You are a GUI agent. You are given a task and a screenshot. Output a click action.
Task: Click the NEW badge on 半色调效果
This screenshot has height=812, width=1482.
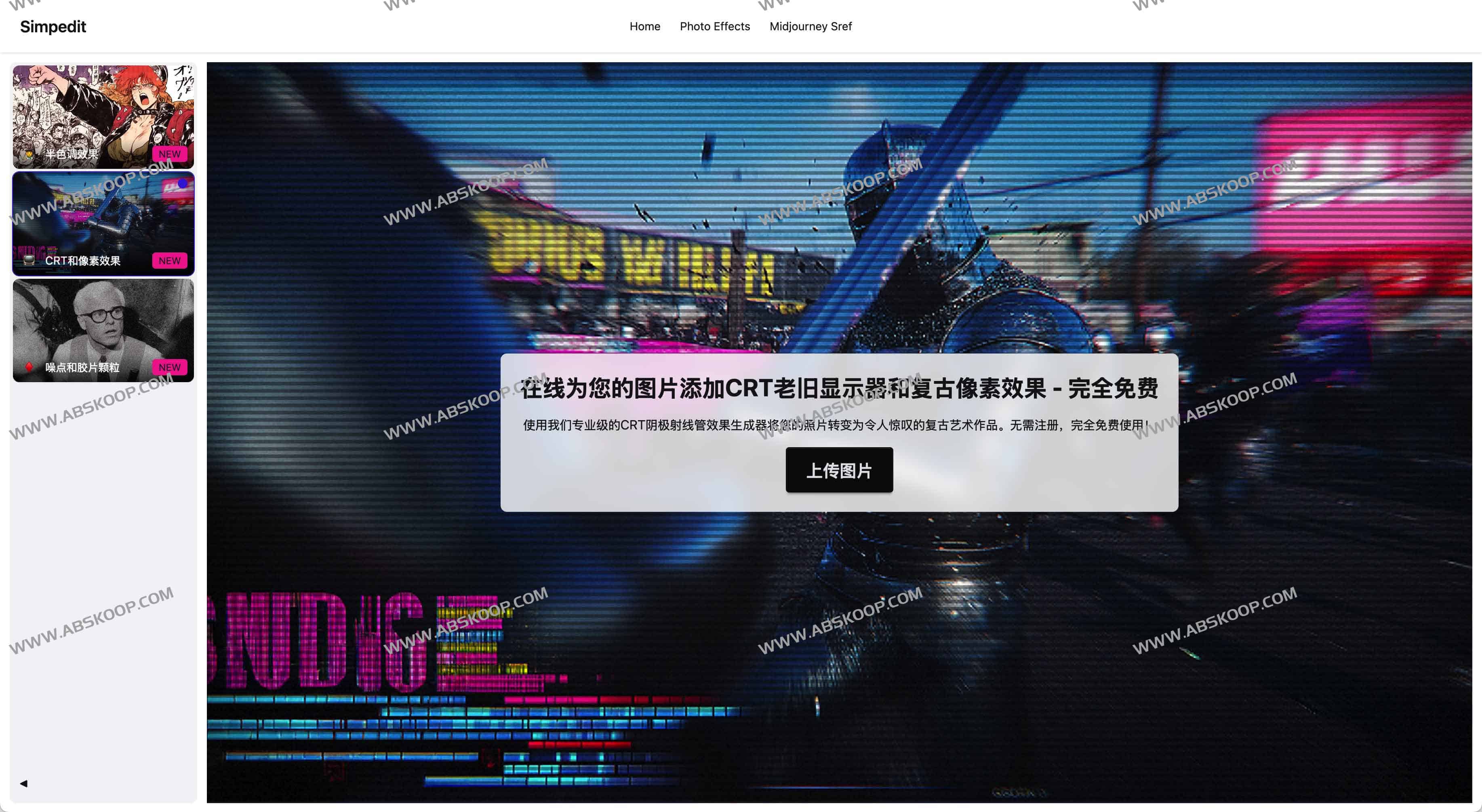170,154
